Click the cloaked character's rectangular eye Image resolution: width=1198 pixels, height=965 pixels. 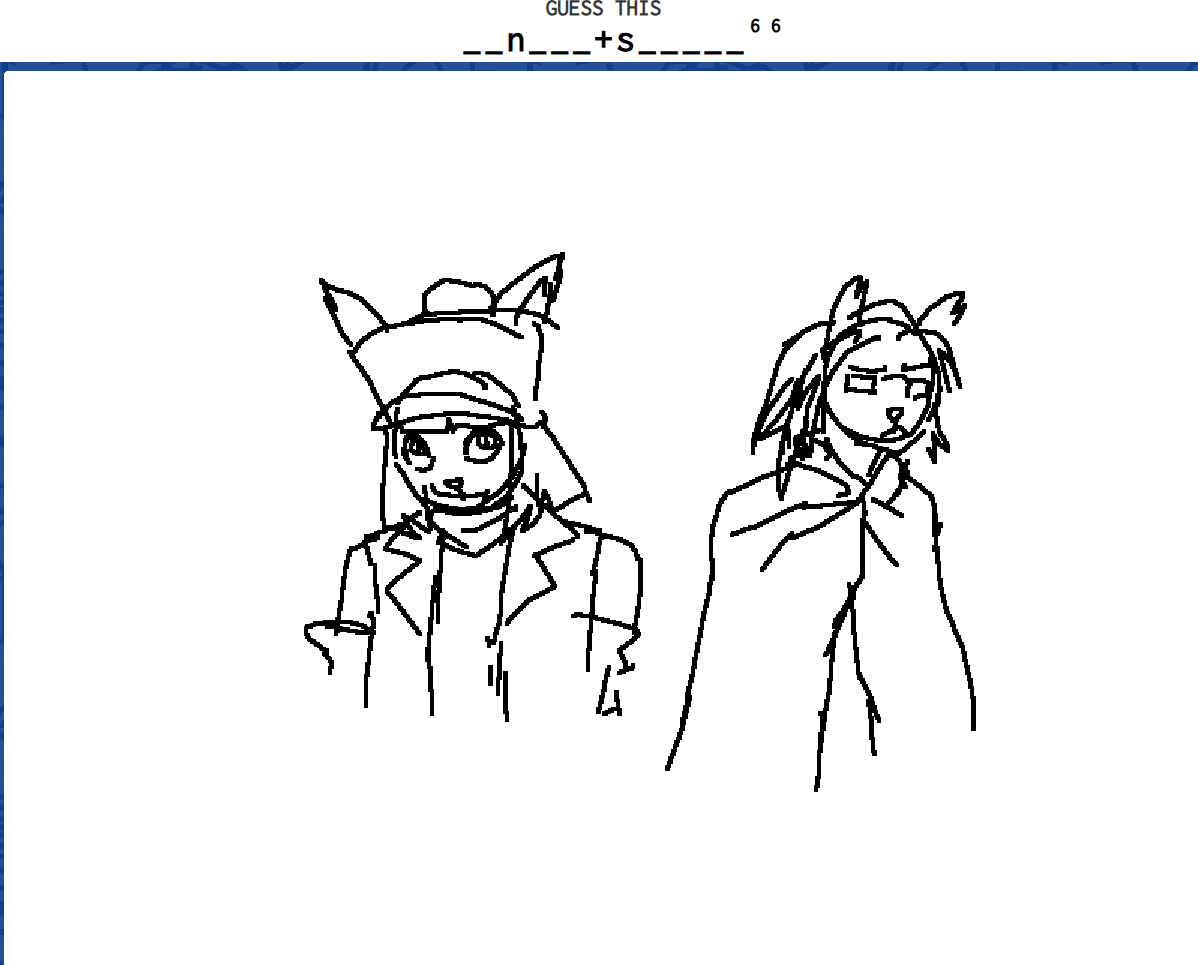tap(861, 383)
